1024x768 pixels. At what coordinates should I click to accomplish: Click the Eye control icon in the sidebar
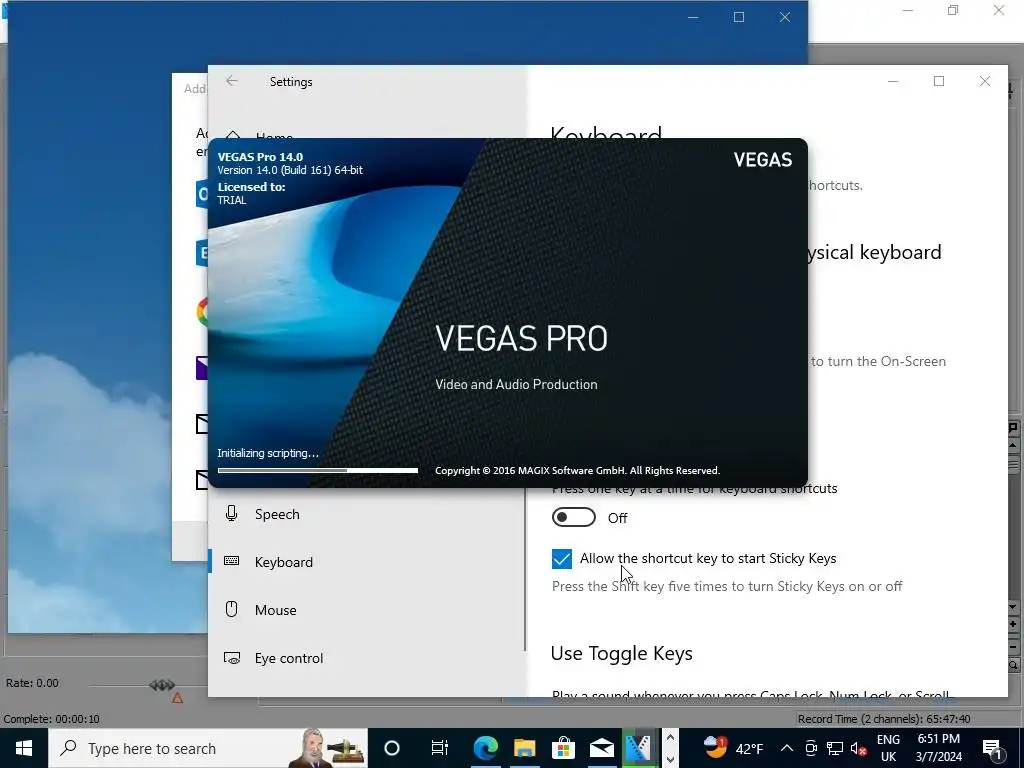point(232,658)
